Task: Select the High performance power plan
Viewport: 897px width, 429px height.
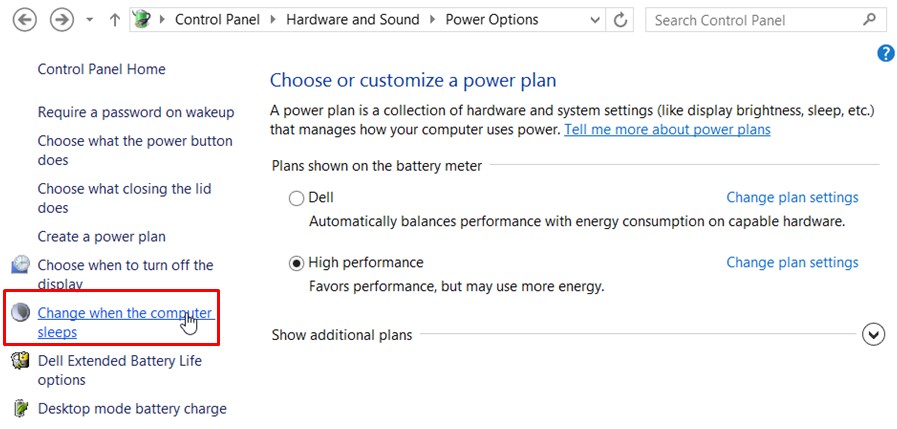Action: (x=296, y=263)
